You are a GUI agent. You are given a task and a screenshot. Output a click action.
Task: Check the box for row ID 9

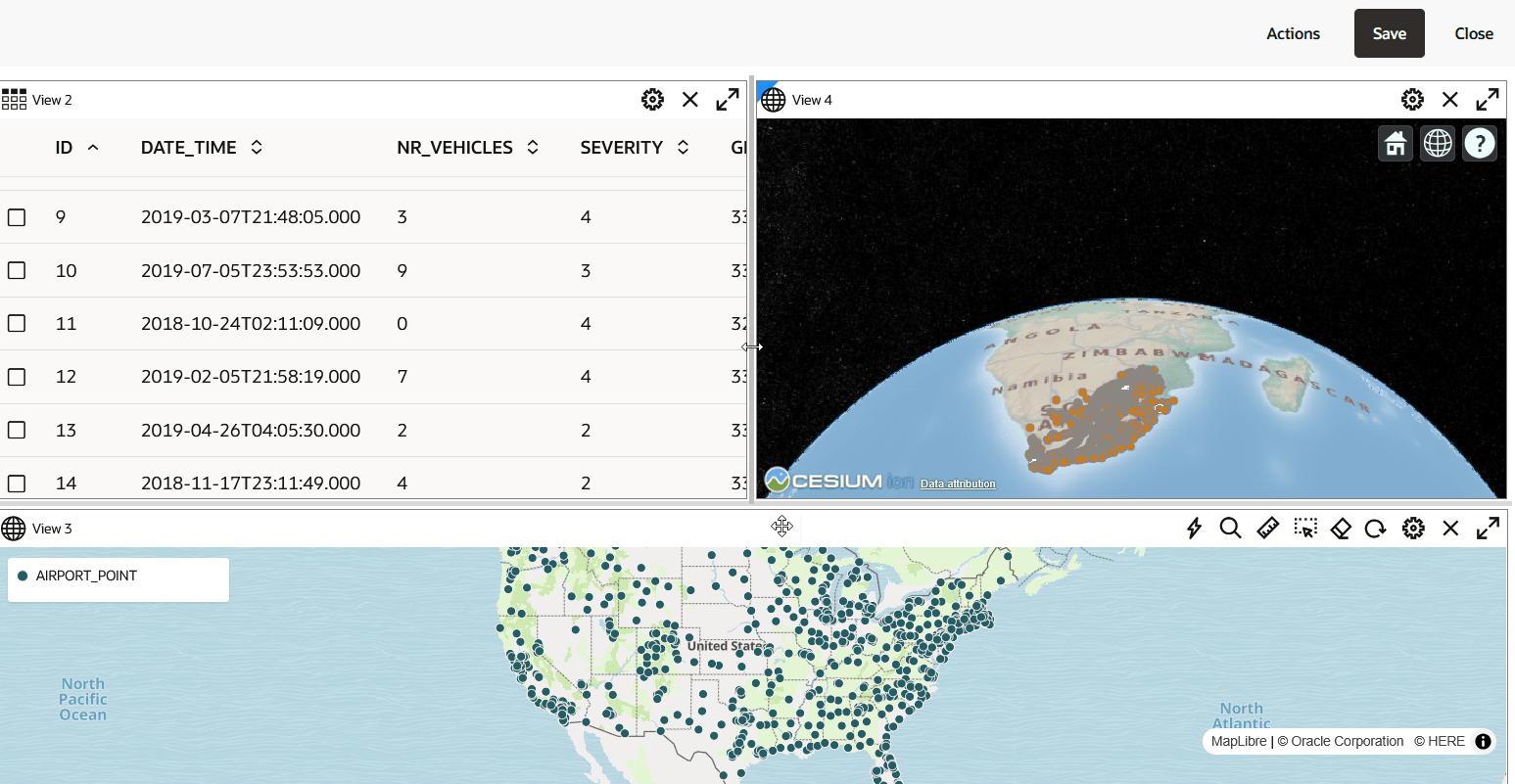click(17, 217)
